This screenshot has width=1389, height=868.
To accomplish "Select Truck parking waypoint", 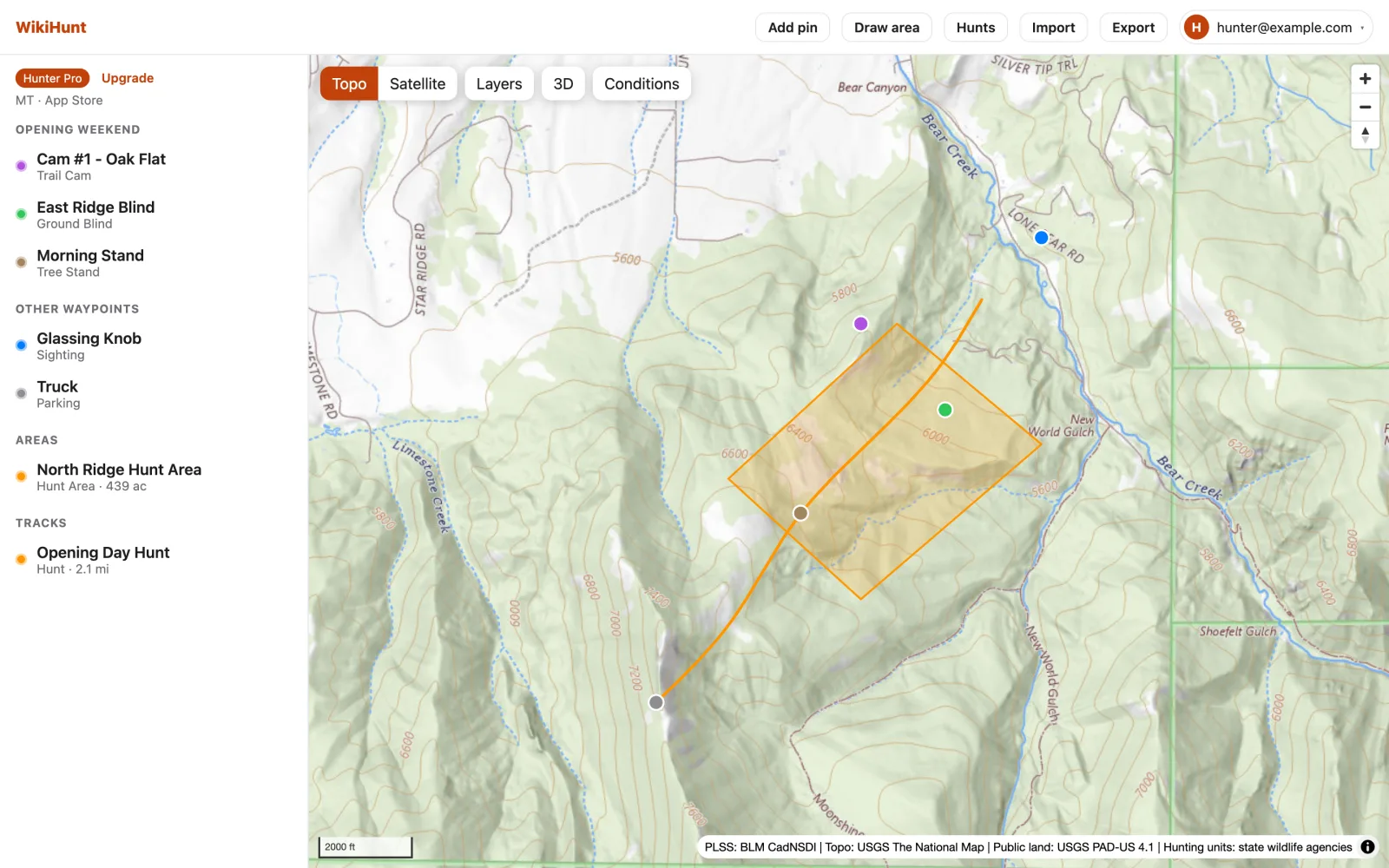I will click(x=154, y=394).
